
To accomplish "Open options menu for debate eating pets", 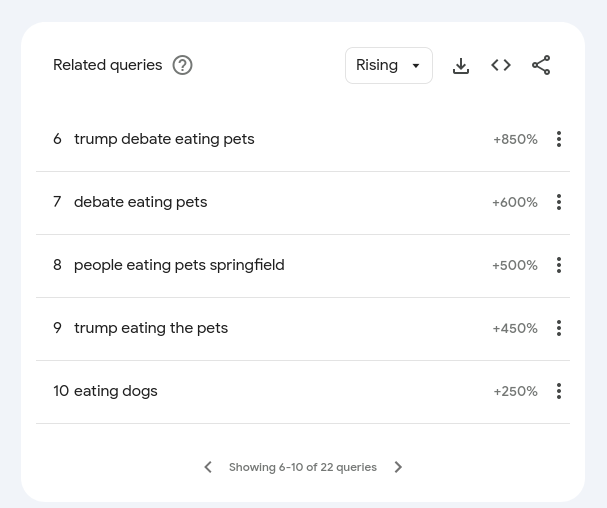I will [x=559, y=202].
